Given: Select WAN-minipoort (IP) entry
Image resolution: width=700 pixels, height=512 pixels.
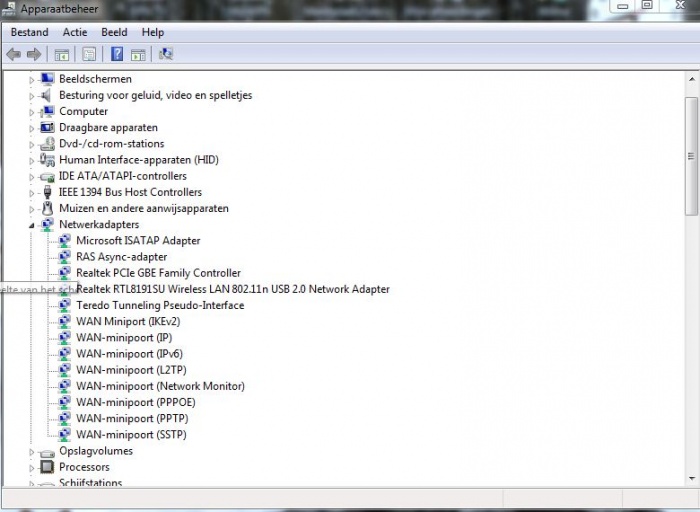Looking at the screenshot, I should tap(124, 338).
